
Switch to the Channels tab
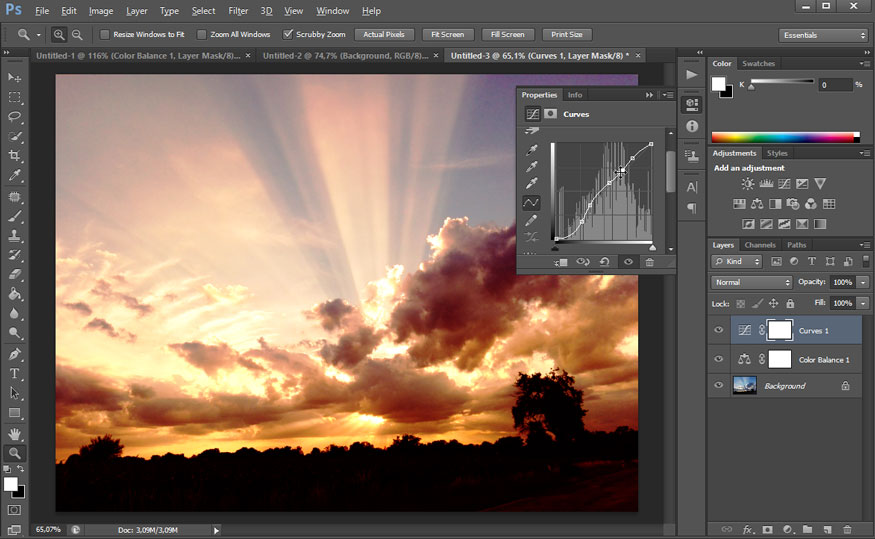760,245
